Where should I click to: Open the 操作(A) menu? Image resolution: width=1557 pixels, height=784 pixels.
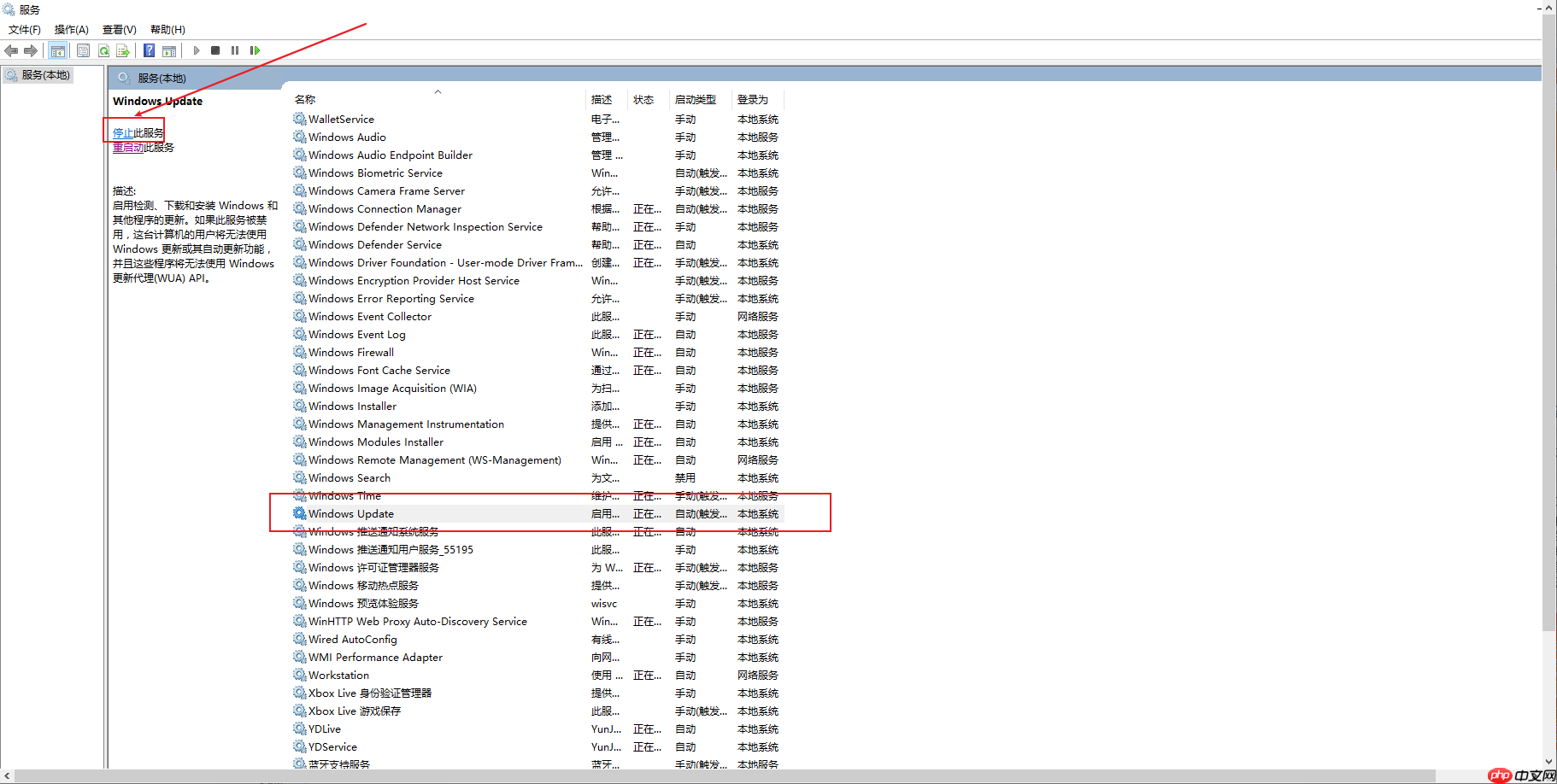click(x=72, y=30)
